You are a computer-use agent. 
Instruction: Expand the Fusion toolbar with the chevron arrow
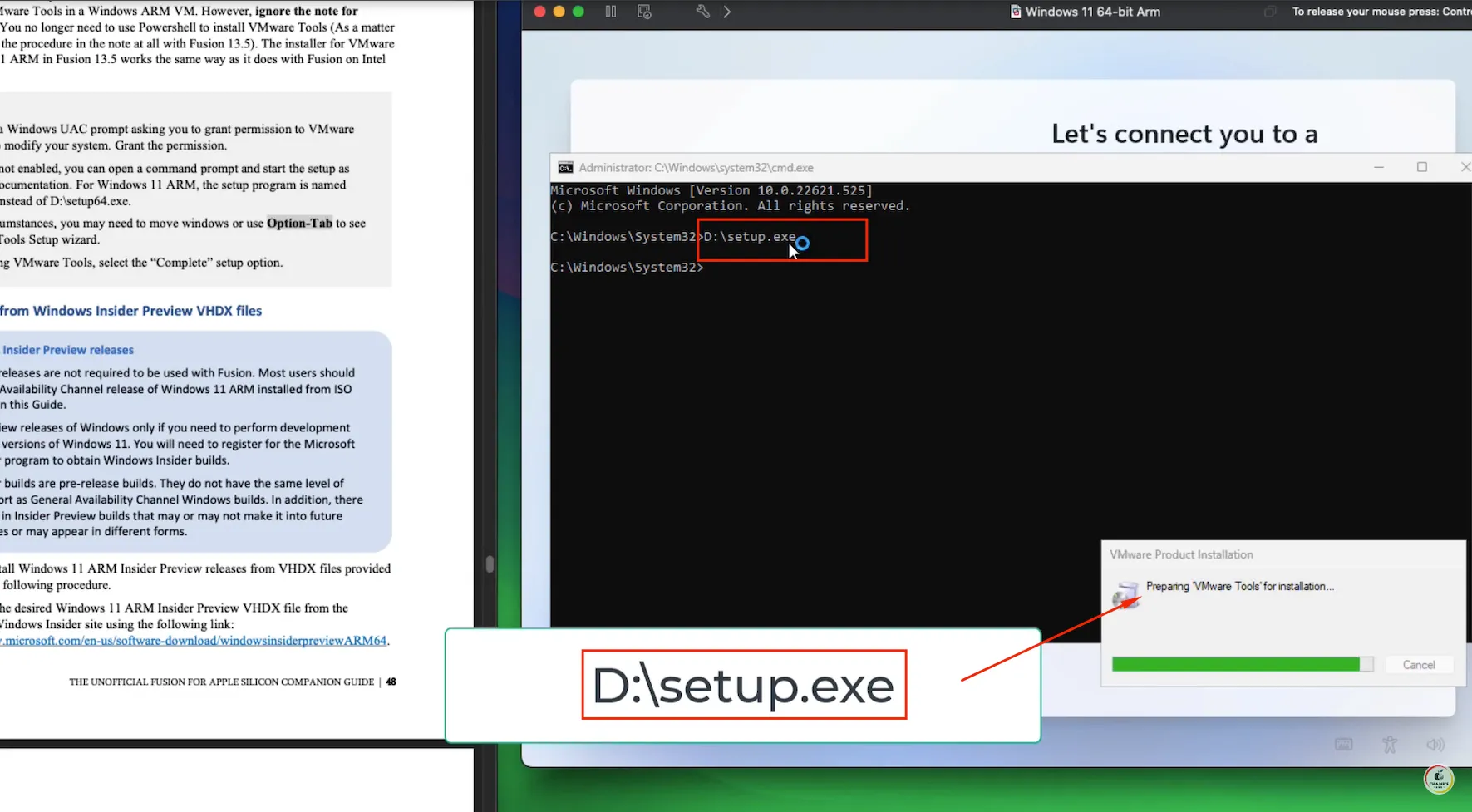727,12
